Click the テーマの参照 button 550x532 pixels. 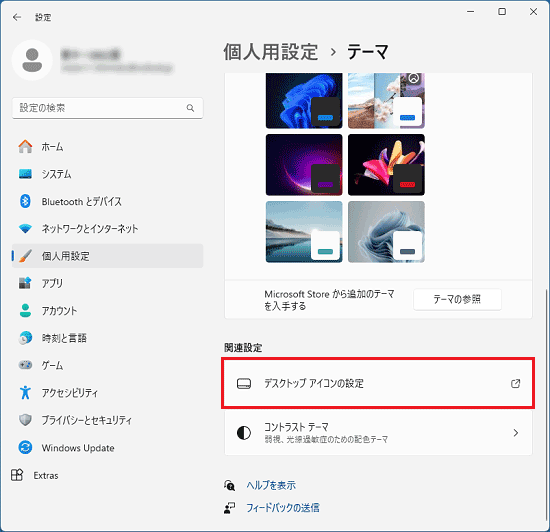(x=457, y=299)
